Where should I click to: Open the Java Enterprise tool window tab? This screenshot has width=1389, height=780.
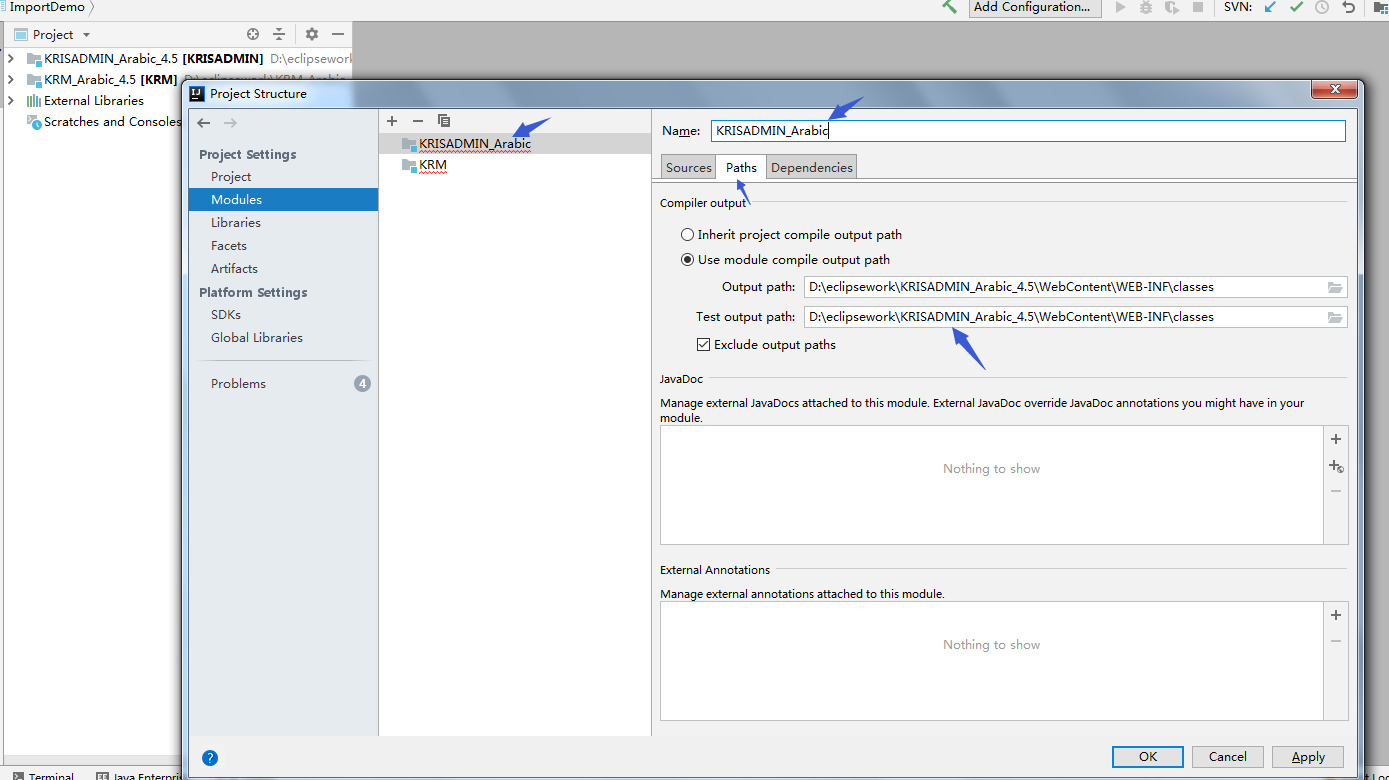tap(140, 775)
